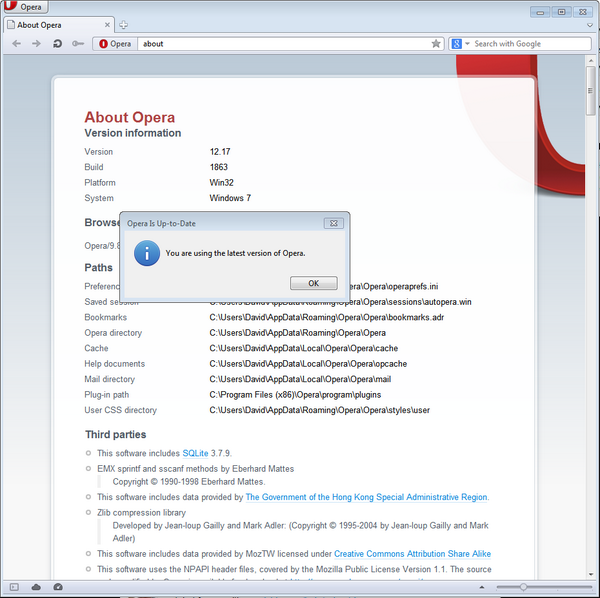Image resolution: width=600 pixels, height=598 pixels.
Task: Click the Opera Turbo gauge icon
Action: point(58,587)
